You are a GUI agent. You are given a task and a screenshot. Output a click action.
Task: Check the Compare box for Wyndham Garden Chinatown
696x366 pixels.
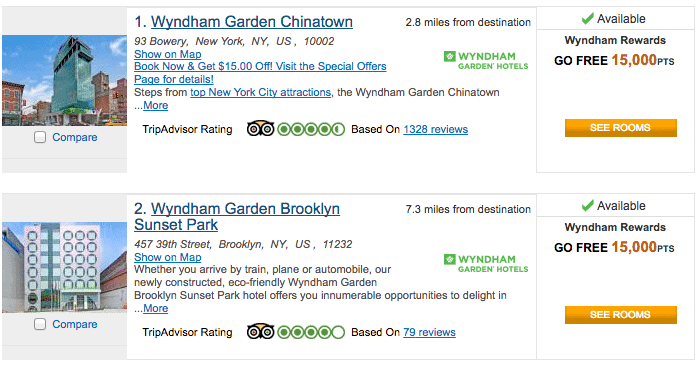click(x=40, y=137)
